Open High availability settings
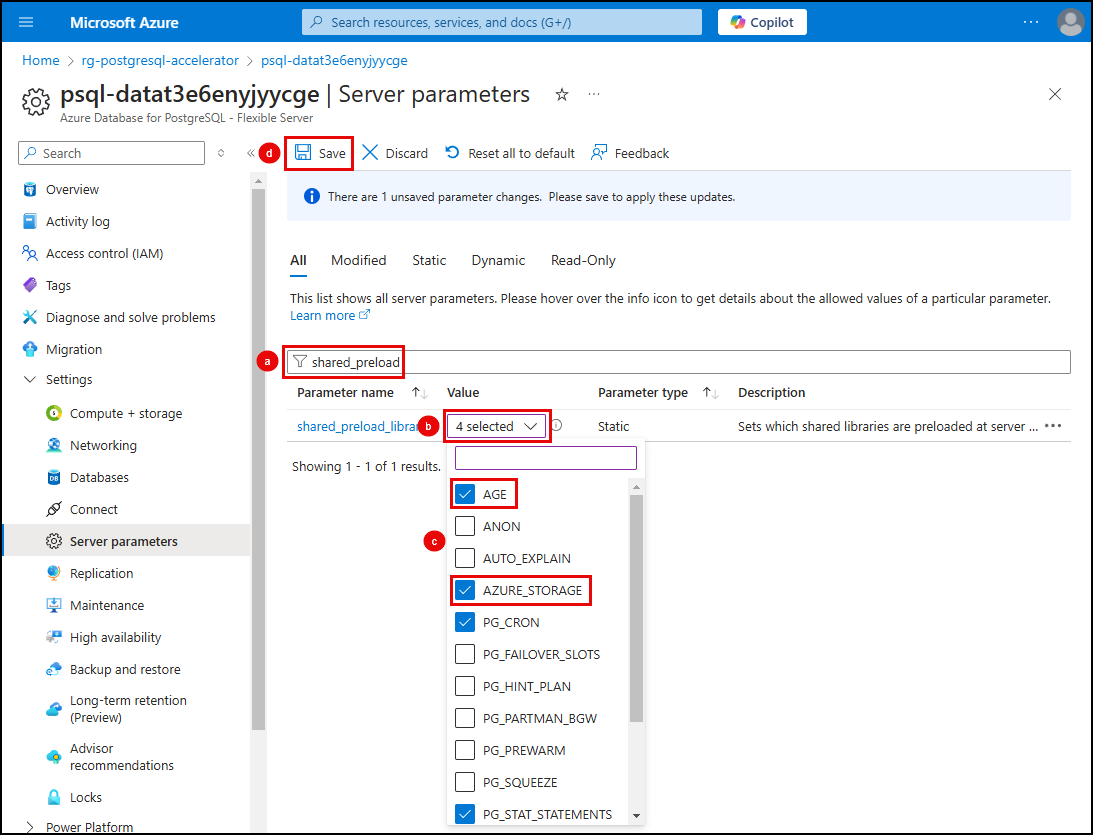This screenshot has width=1093, height=835. (x=115, y=638)
